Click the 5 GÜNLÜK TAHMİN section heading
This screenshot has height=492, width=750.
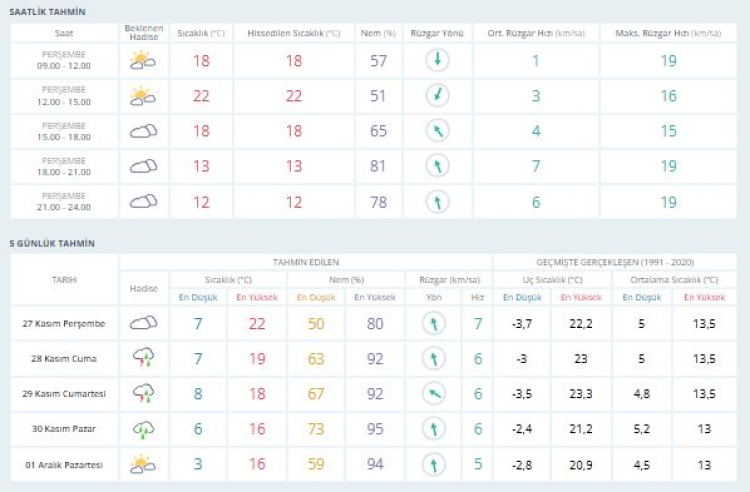pyautogui.click(x=52, y=243)
